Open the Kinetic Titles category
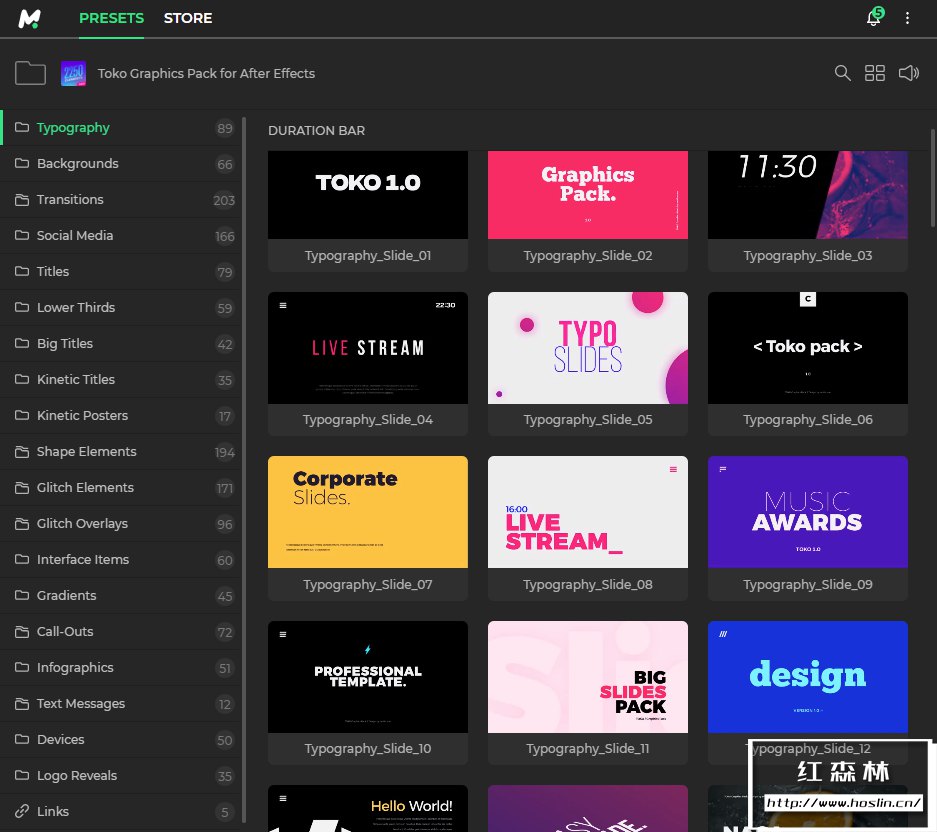 (121, 380)
